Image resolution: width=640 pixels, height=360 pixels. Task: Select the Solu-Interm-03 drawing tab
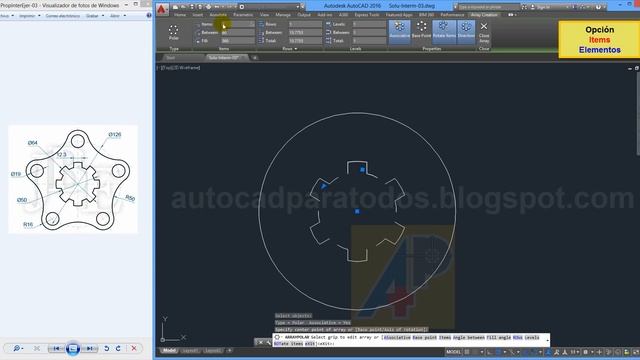(224, 58)
